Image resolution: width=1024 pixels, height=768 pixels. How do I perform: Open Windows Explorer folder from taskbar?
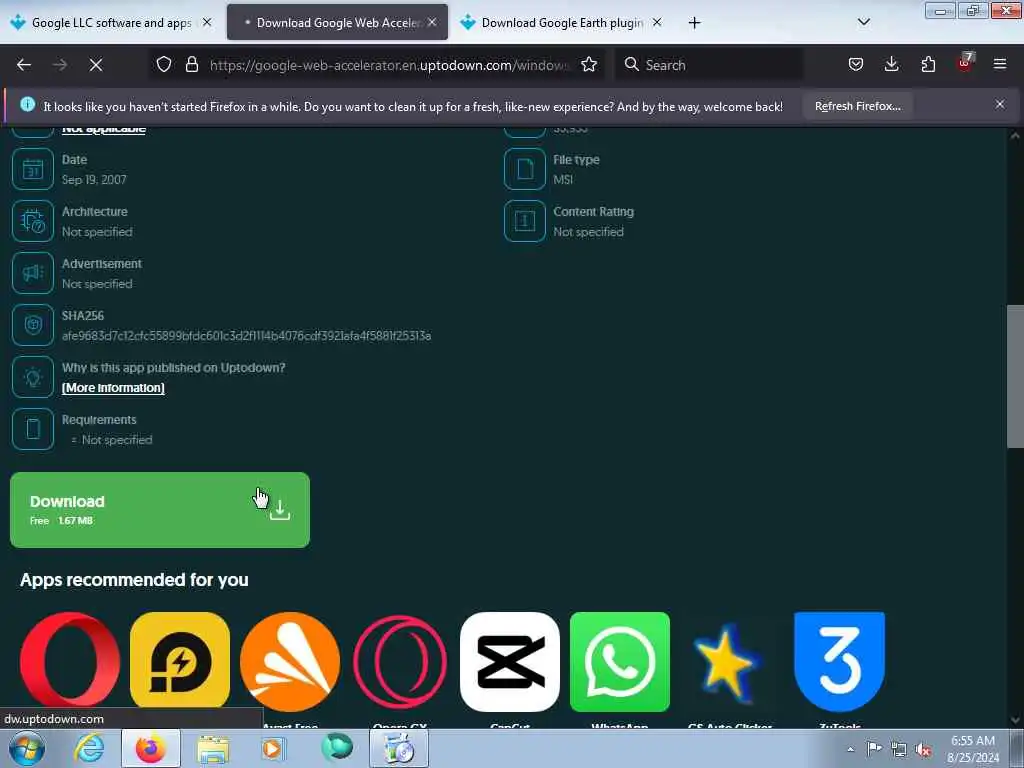pyautogui.click(x=213, y=749)
